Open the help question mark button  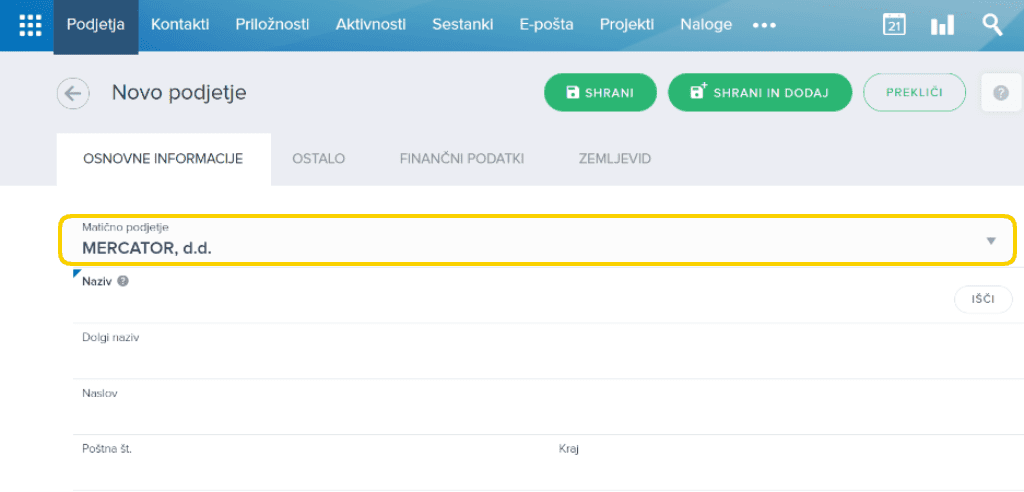click(x=1001, y=93)
